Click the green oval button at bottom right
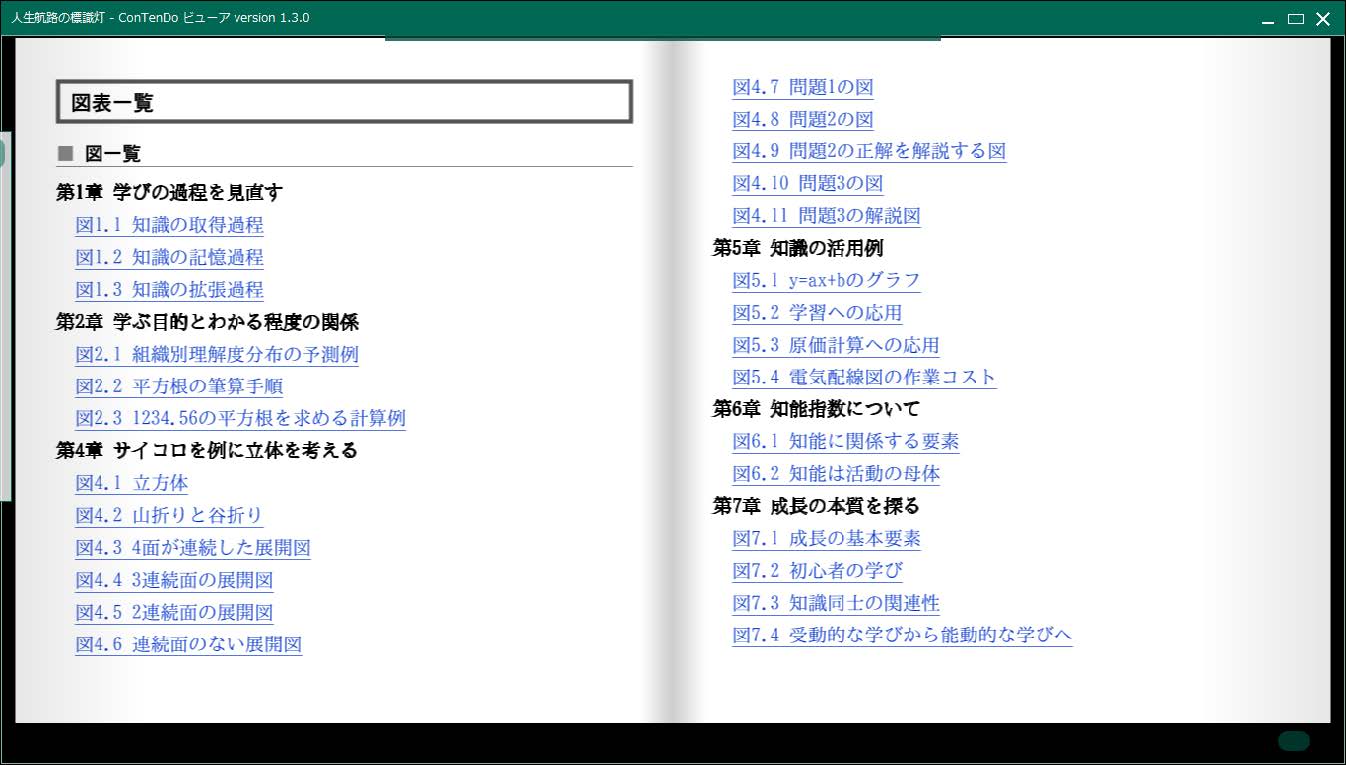Screen dimensions: 1346x765 coord(1293,741)
